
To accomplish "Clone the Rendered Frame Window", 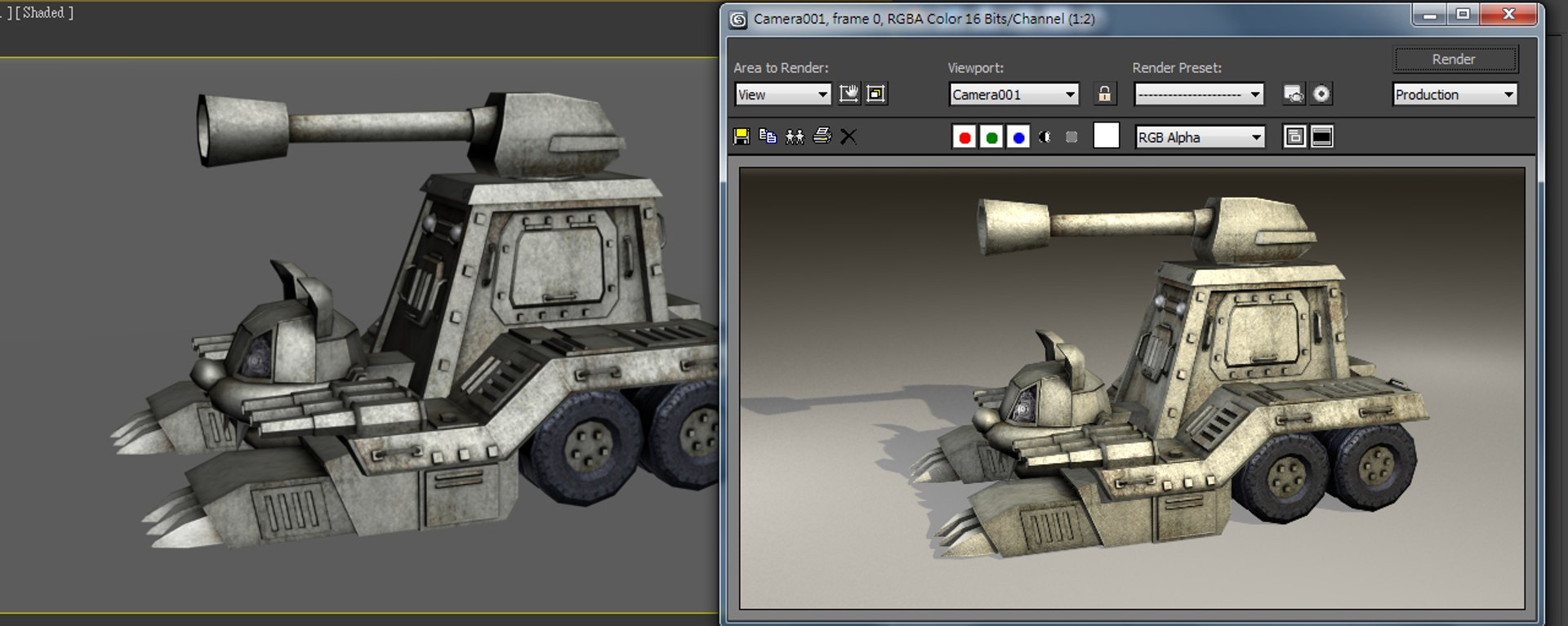I will [x=795, y=136].
